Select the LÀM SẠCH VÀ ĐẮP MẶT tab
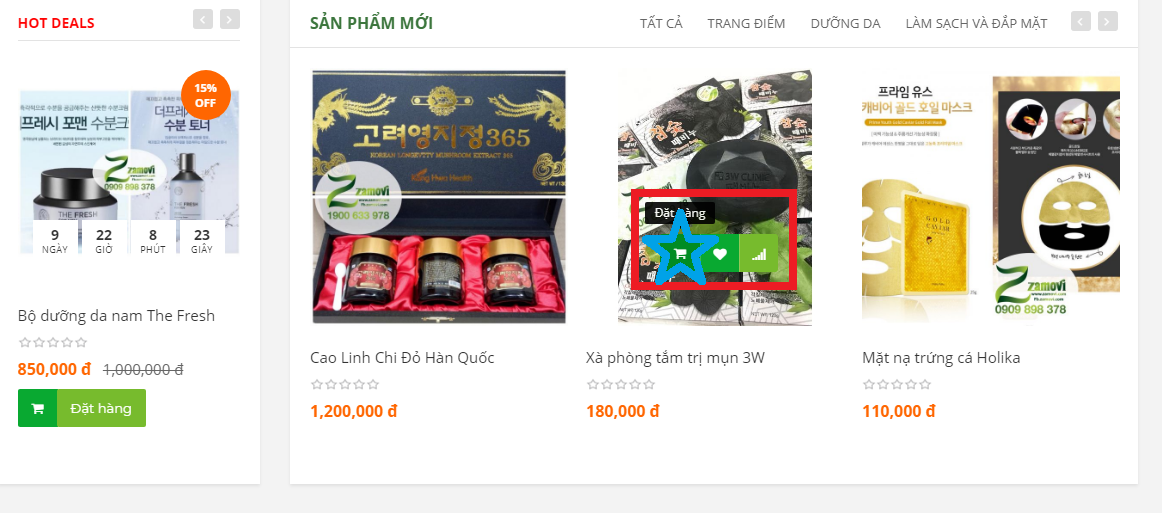This screenshot has width=1162, height=513. coord(976,24)
